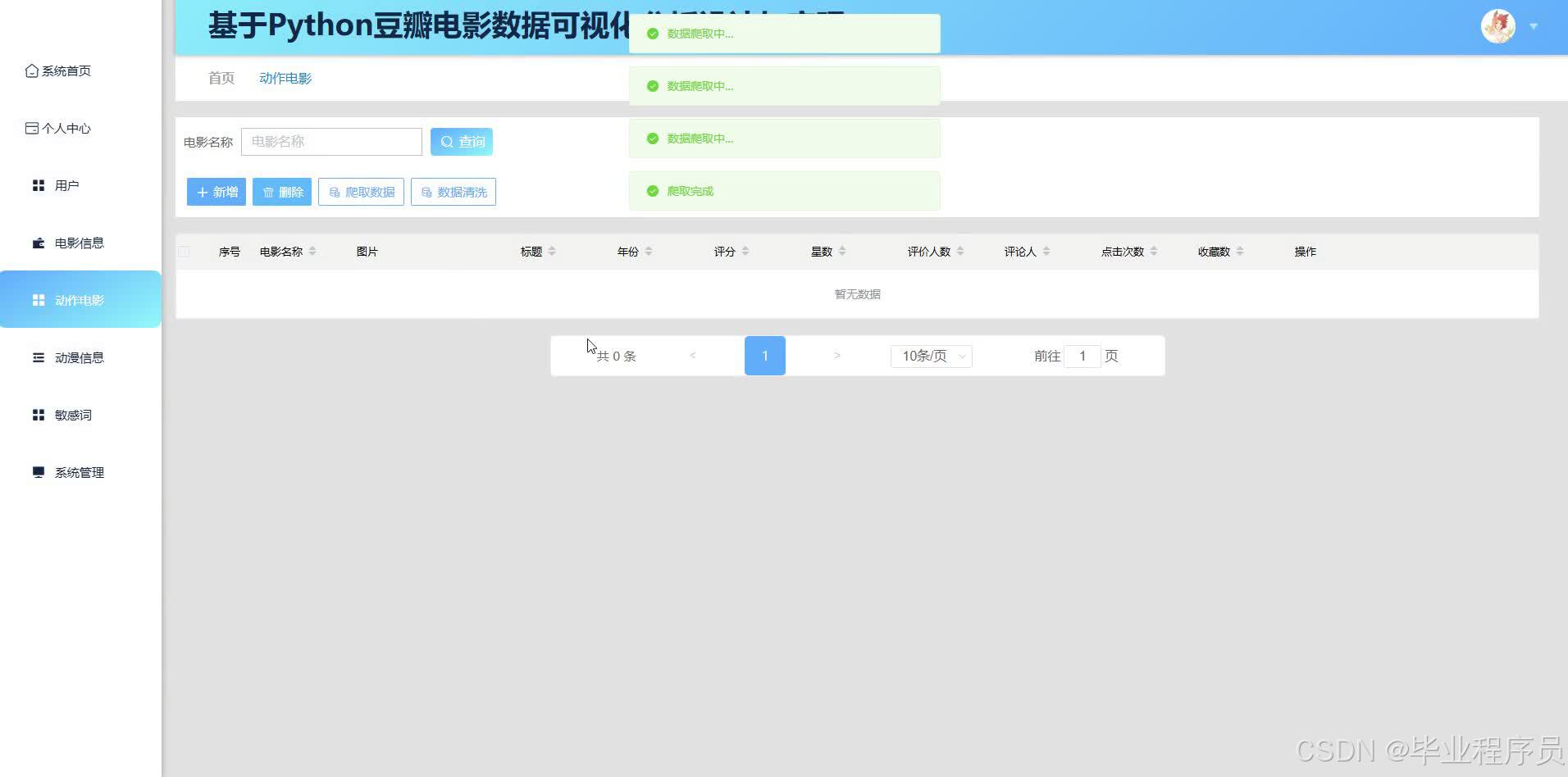The height and width of the screenshot is (777, 1568).
Task: Select the 用户 management section
Action: (x=67, y=185)
